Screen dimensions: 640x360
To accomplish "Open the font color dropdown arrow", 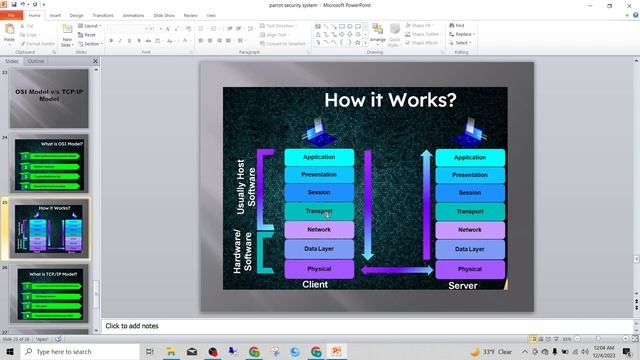I will pos(190,41).
